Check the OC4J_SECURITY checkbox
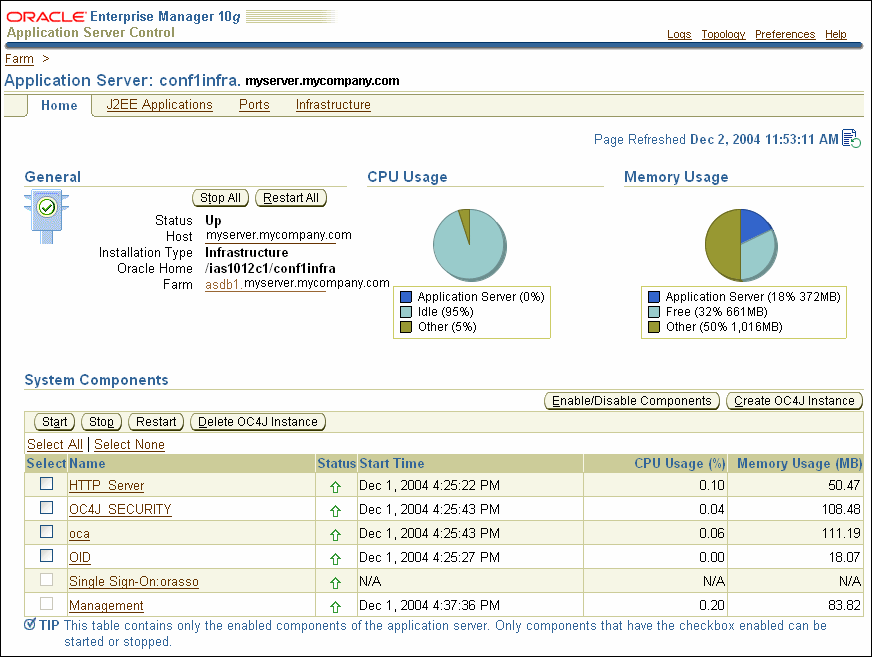Viewport: 872px width, 657px height. 47,507
